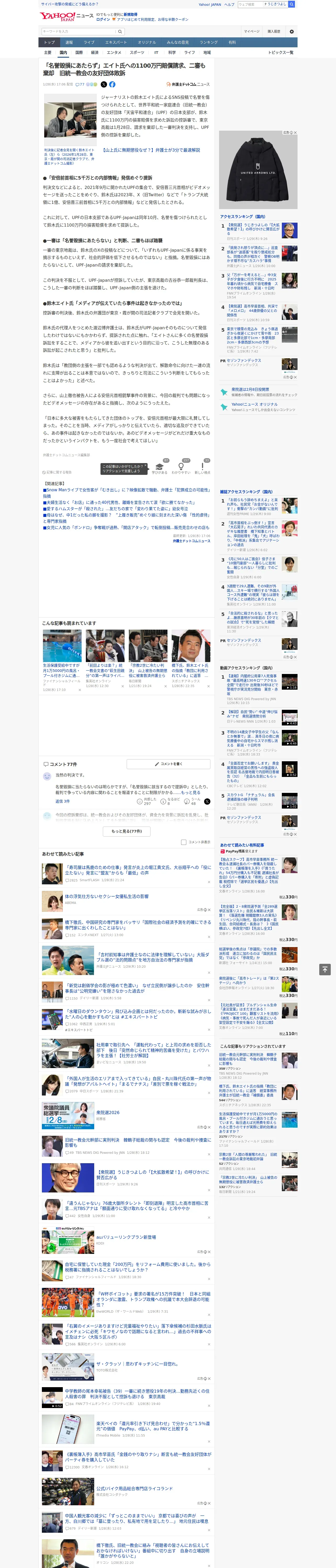Close the United Arrows jacket ad
This screenshot has height=1568, width=336.
(x=295, y=133)
